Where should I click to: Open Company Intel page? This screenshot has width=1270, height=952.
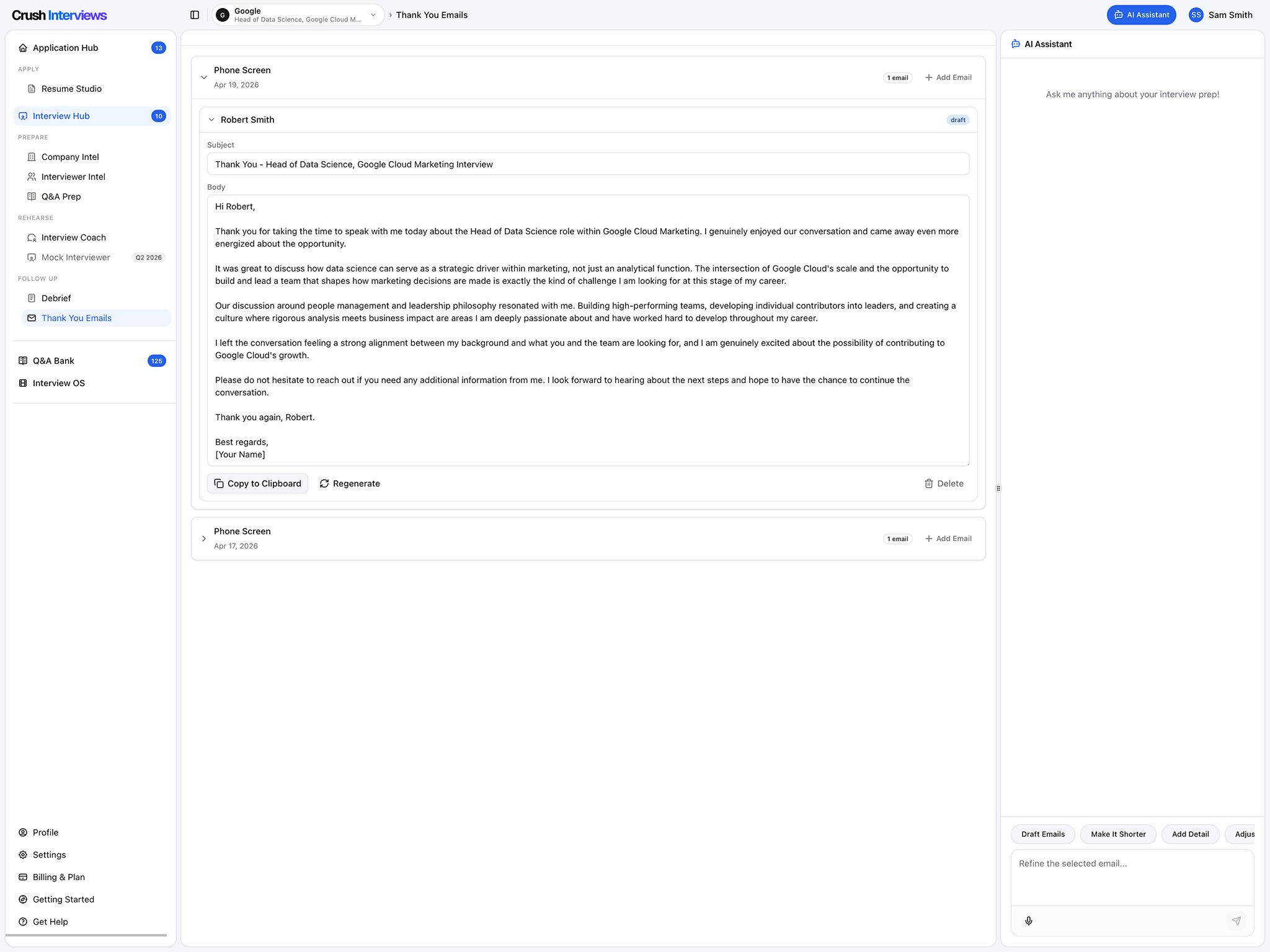click(96, 157)
